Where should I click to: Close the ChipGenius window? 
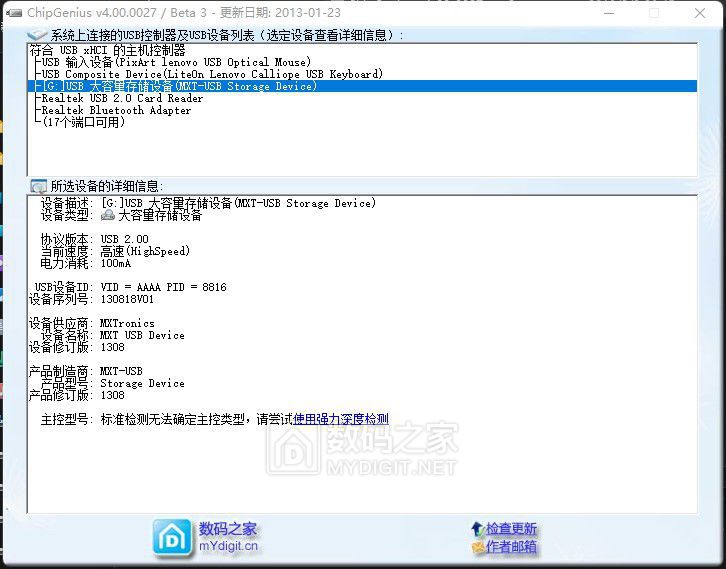click(700, 13)
